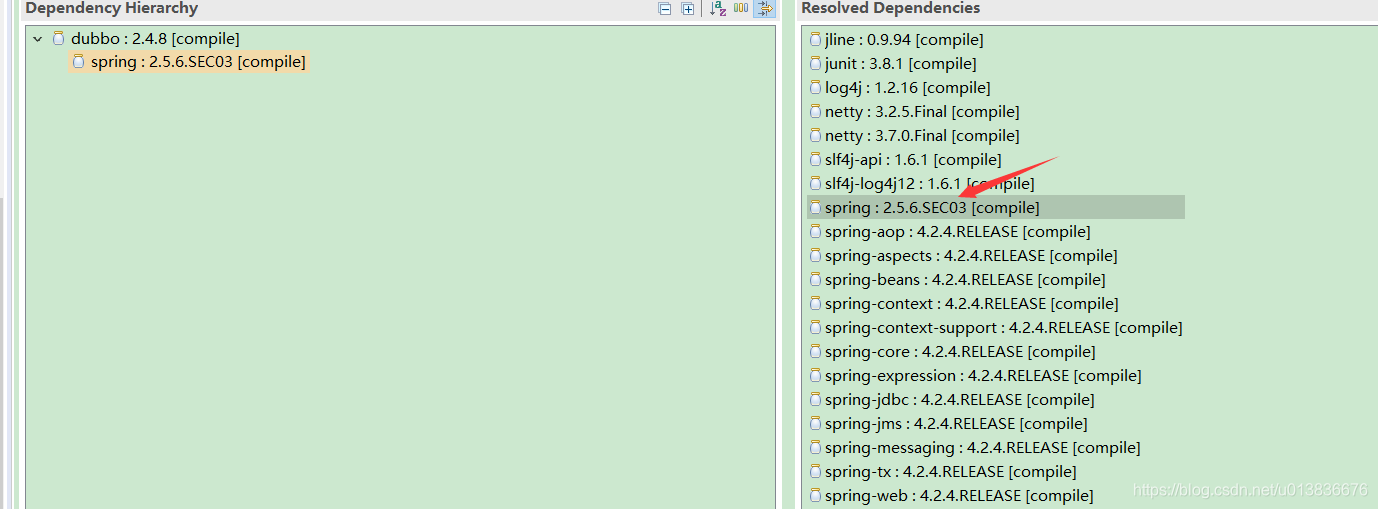Expand all nodes in Dependency Hierarchy
Screen dimensions: 1378x509
coord(688,9)
